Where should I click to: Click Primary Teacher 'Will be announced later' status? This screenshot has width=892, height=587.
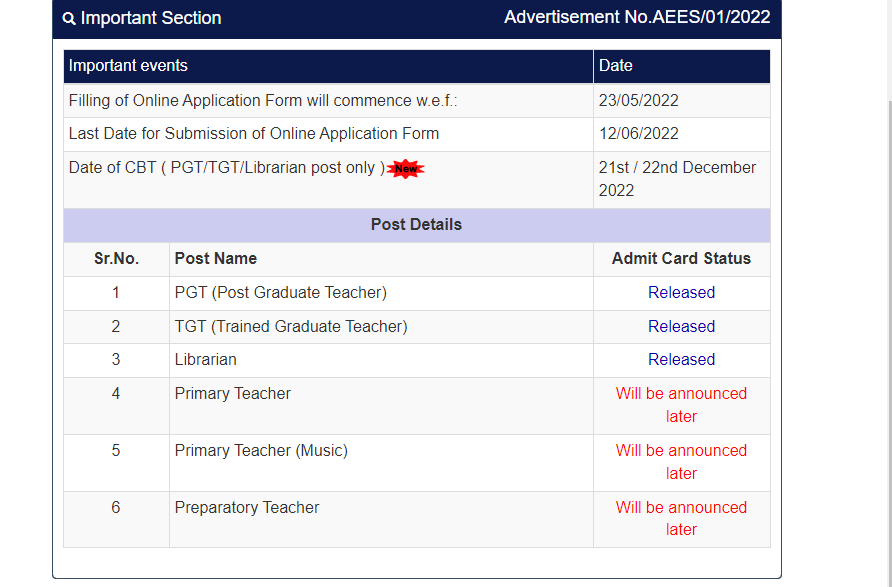click(681, 405)
